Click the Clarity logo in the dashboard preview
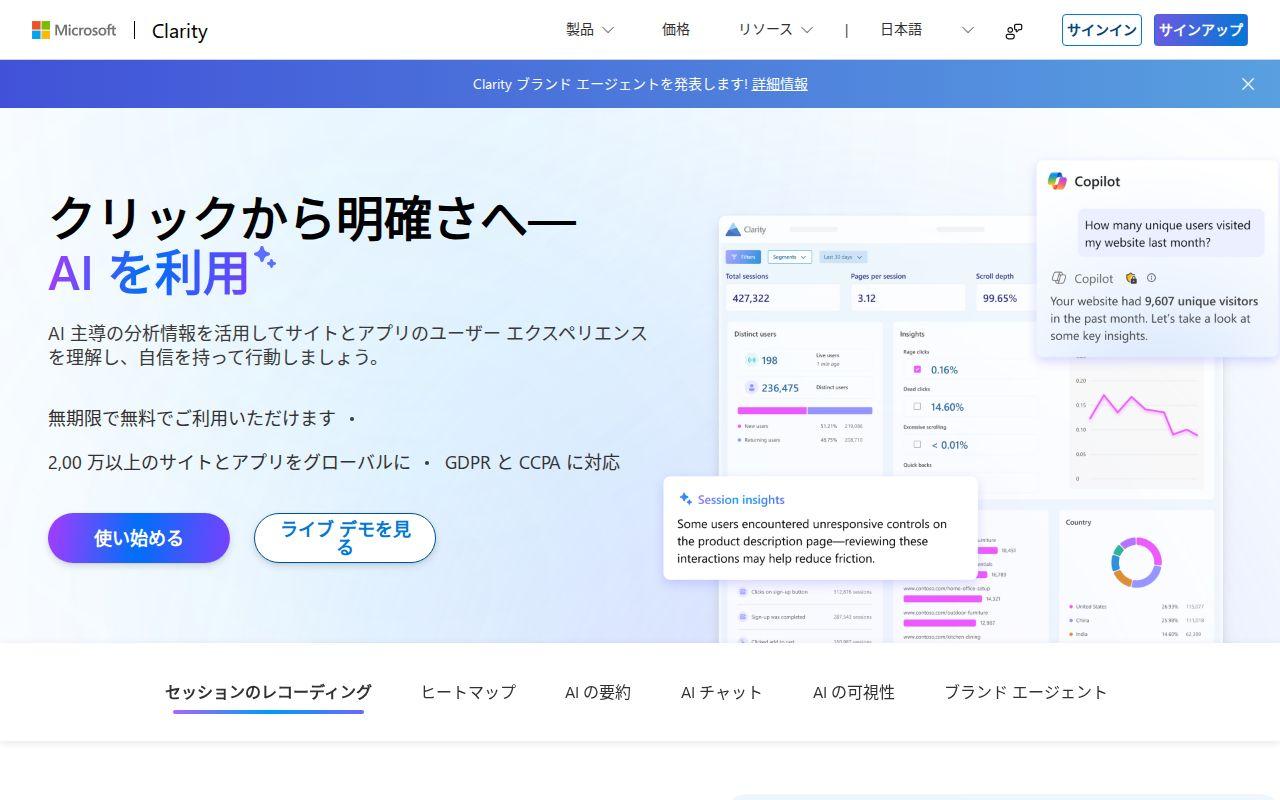The width and height of the screenshot is (1280, 800). tap(746, 230)
